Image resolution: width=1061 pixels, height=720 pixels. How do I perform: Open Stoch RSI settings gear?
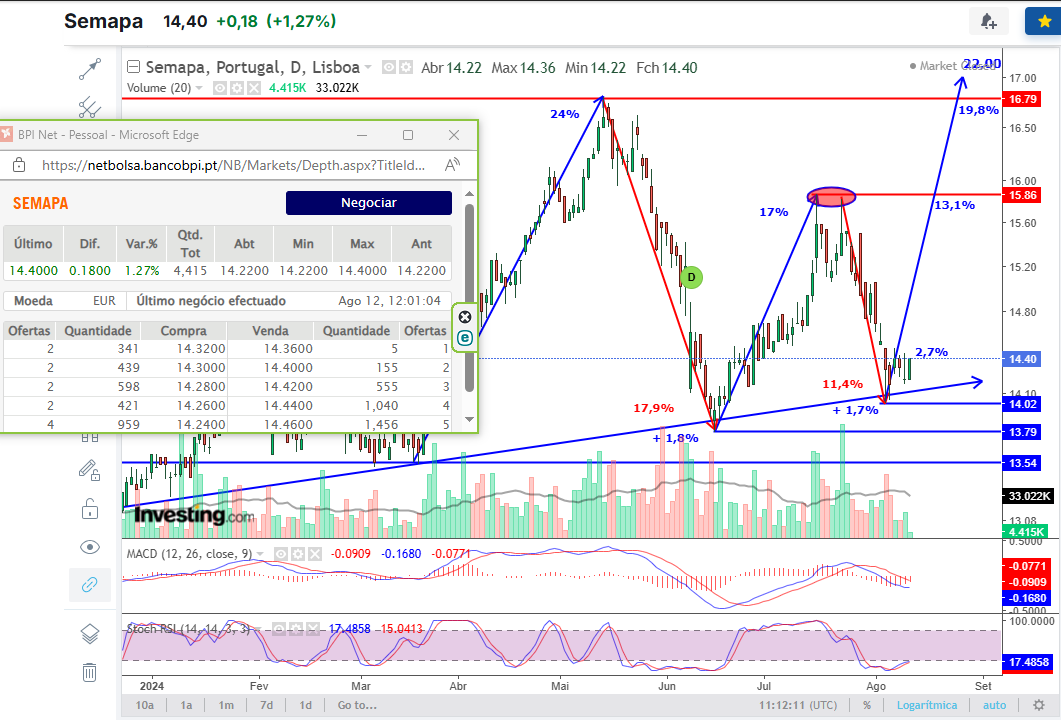coord(296,629)
